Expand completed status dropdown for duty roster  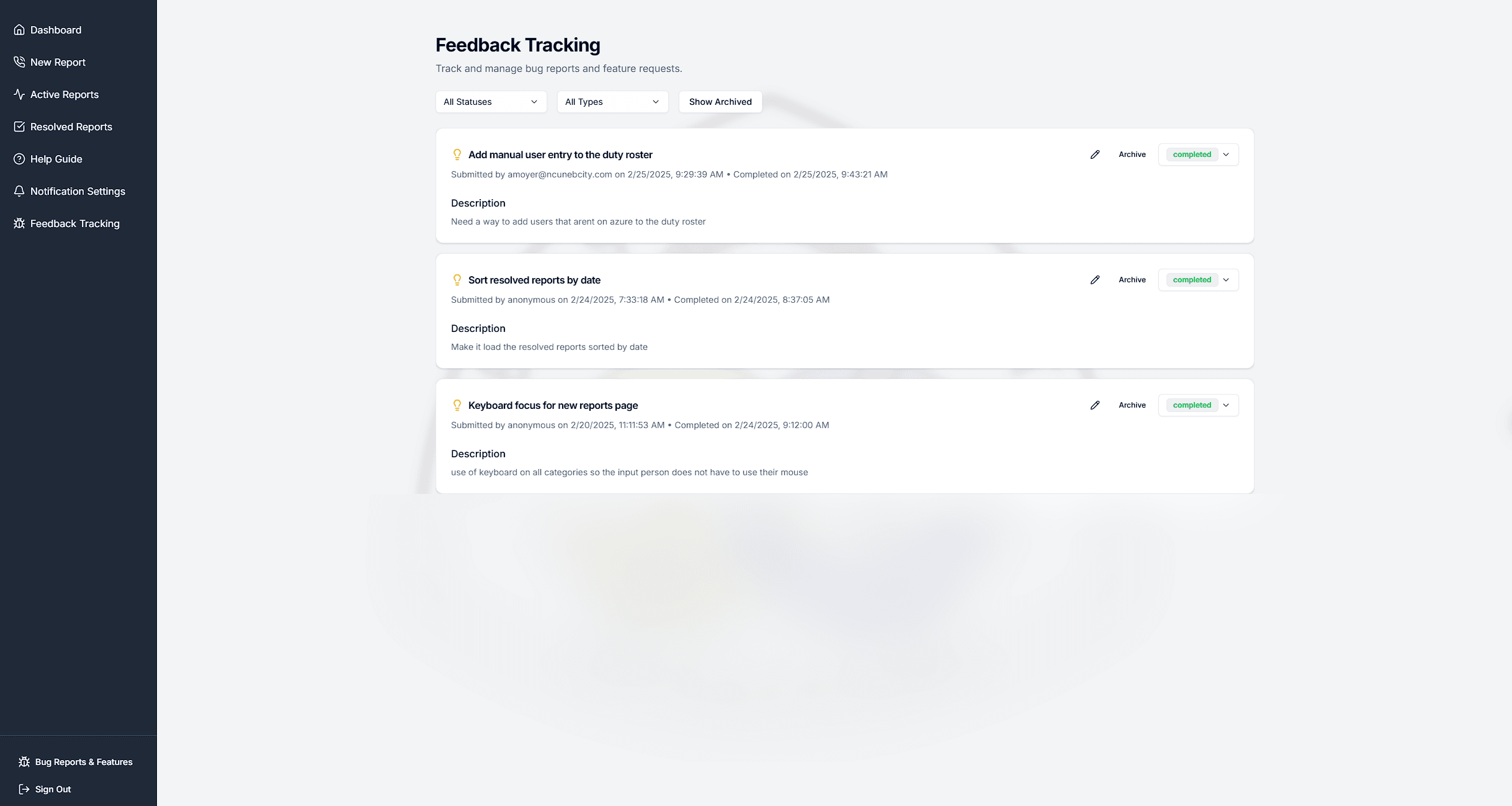pos(1198,154)
